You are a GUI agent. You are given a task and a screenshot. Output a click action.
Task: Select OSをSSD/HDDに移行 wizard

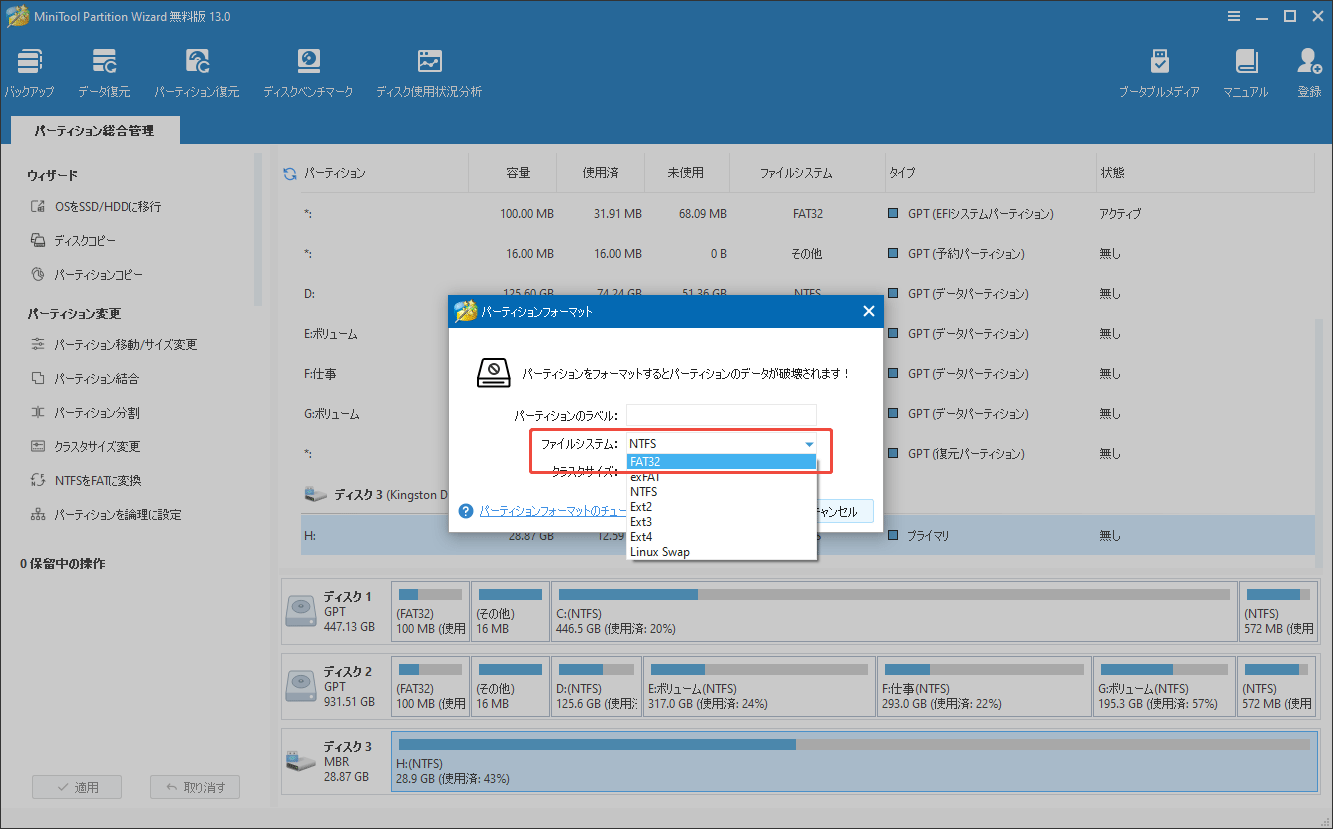tap(96, 207)
